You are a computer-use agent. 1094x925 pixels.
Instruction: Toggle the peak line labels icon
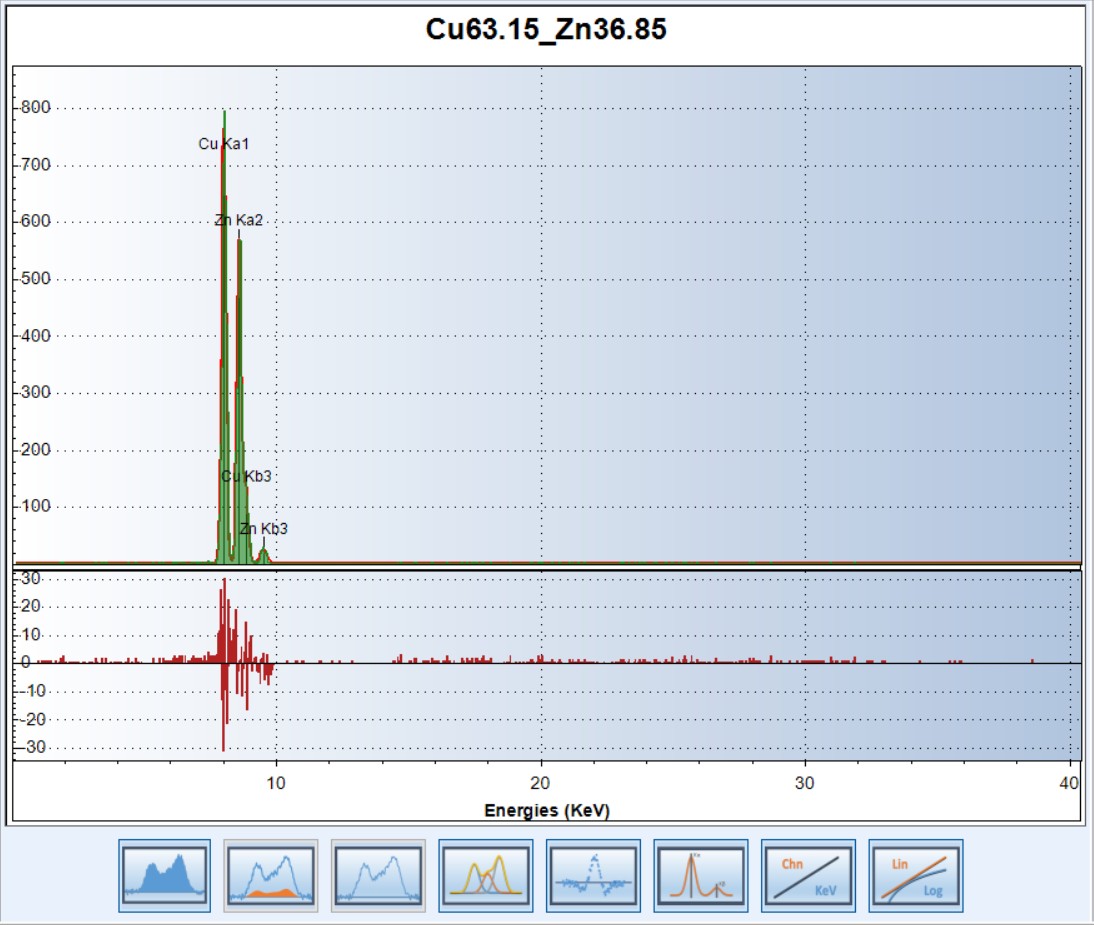[701, 875]
